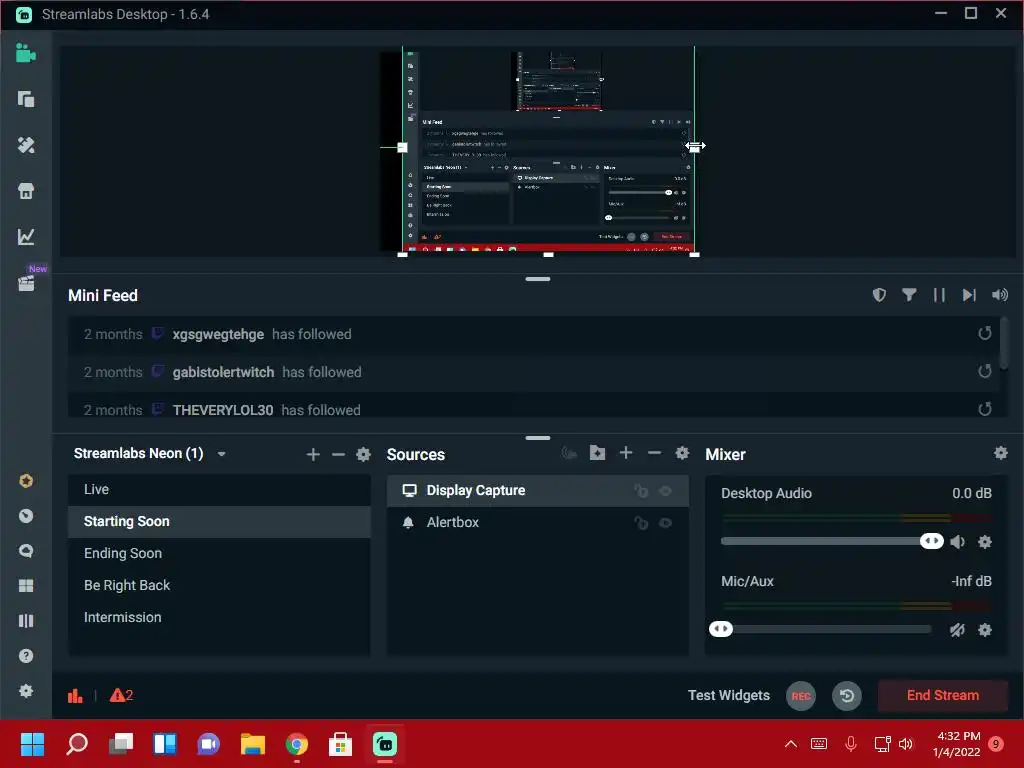Screen dimensions: 1024x768
Task: Open the Themes icon in sidebar
Action: click(x=25, y=145)
